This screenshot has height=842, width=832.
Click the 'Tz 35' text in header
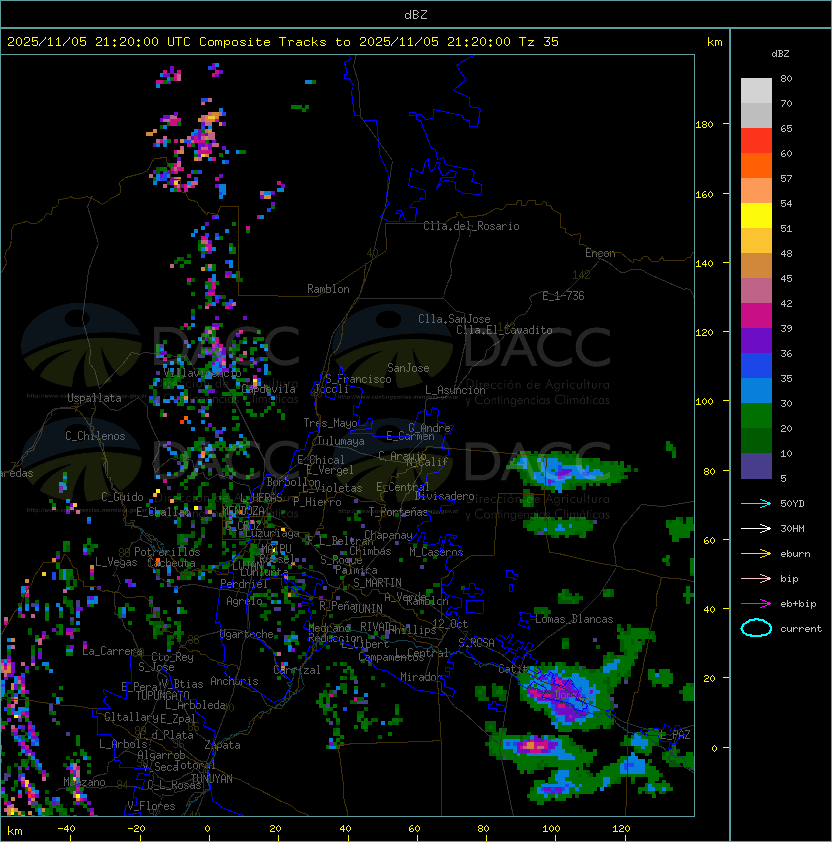539,42
